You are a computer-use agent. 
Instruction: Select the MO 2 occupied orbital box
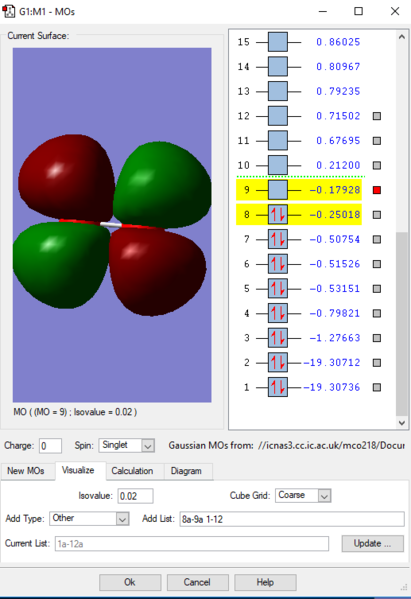[278, 363]
